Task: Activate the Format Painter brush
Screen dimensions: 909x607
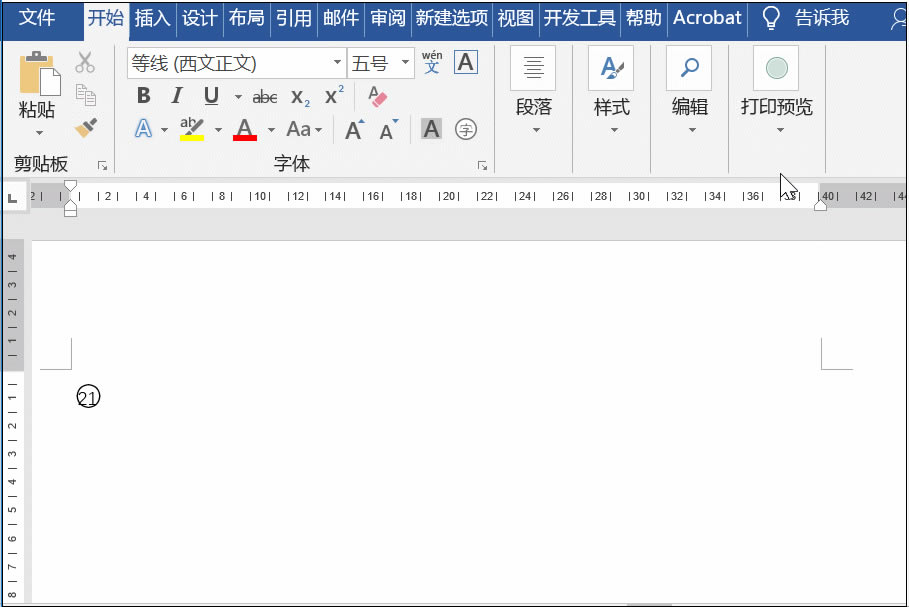Action: point(85,128)
